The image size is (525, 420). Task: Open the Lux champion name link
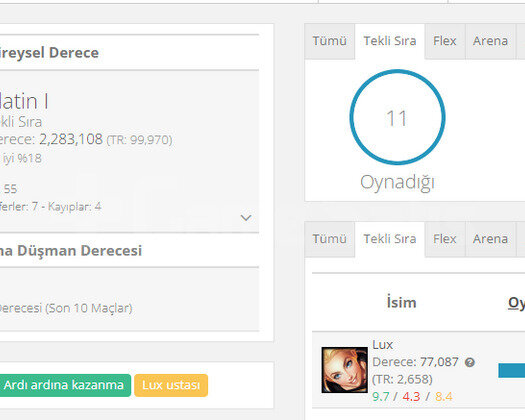click(x=382, y=345)
